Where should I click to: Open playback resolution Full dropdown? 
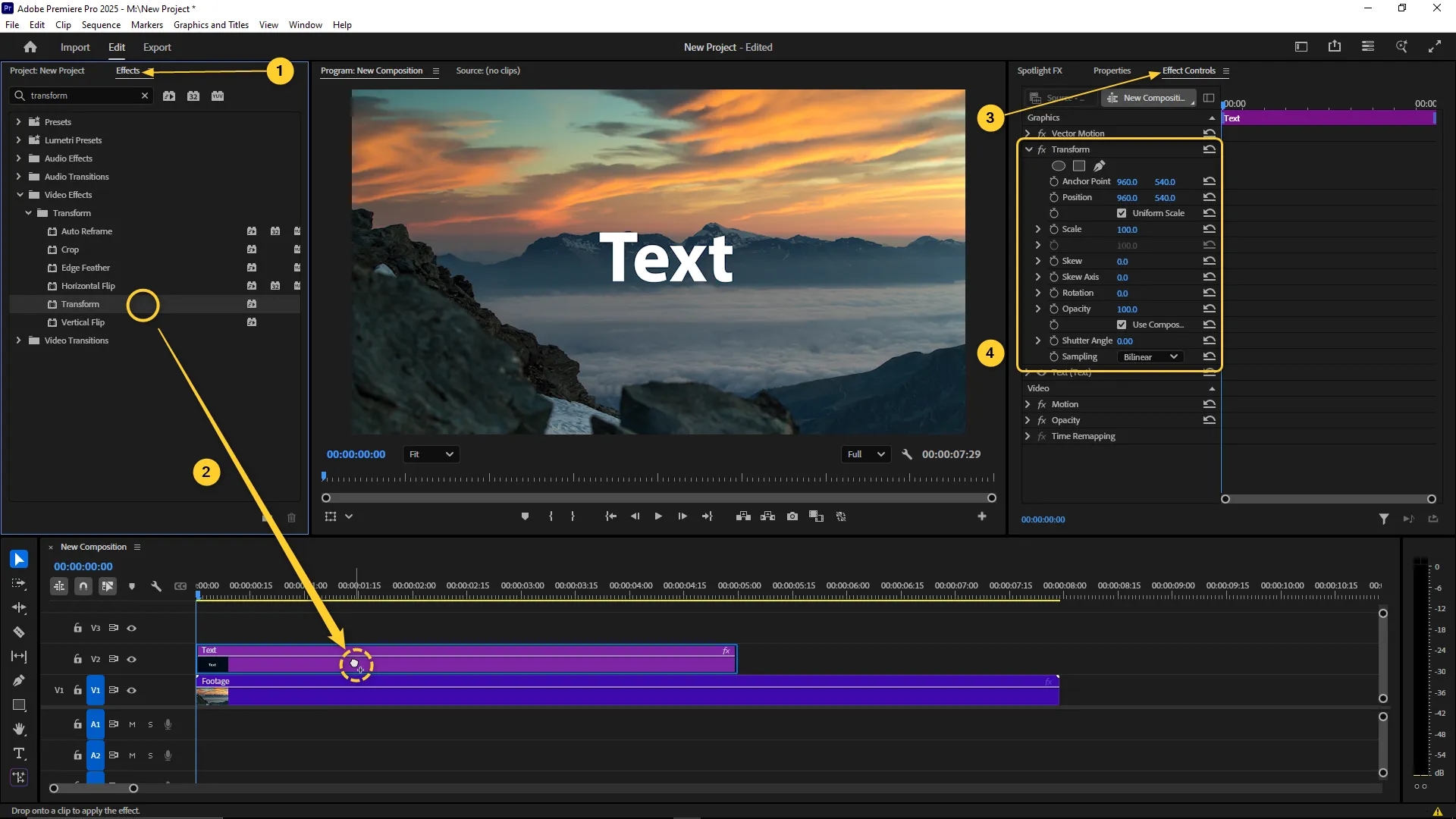(865, 454)
